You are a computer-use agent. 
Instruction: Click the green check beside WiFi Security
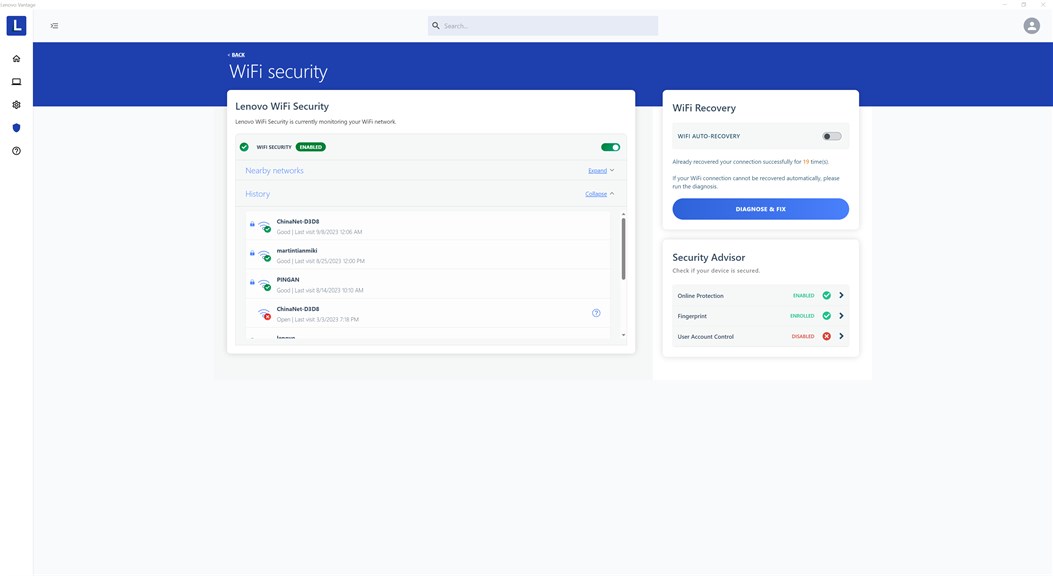244,147
